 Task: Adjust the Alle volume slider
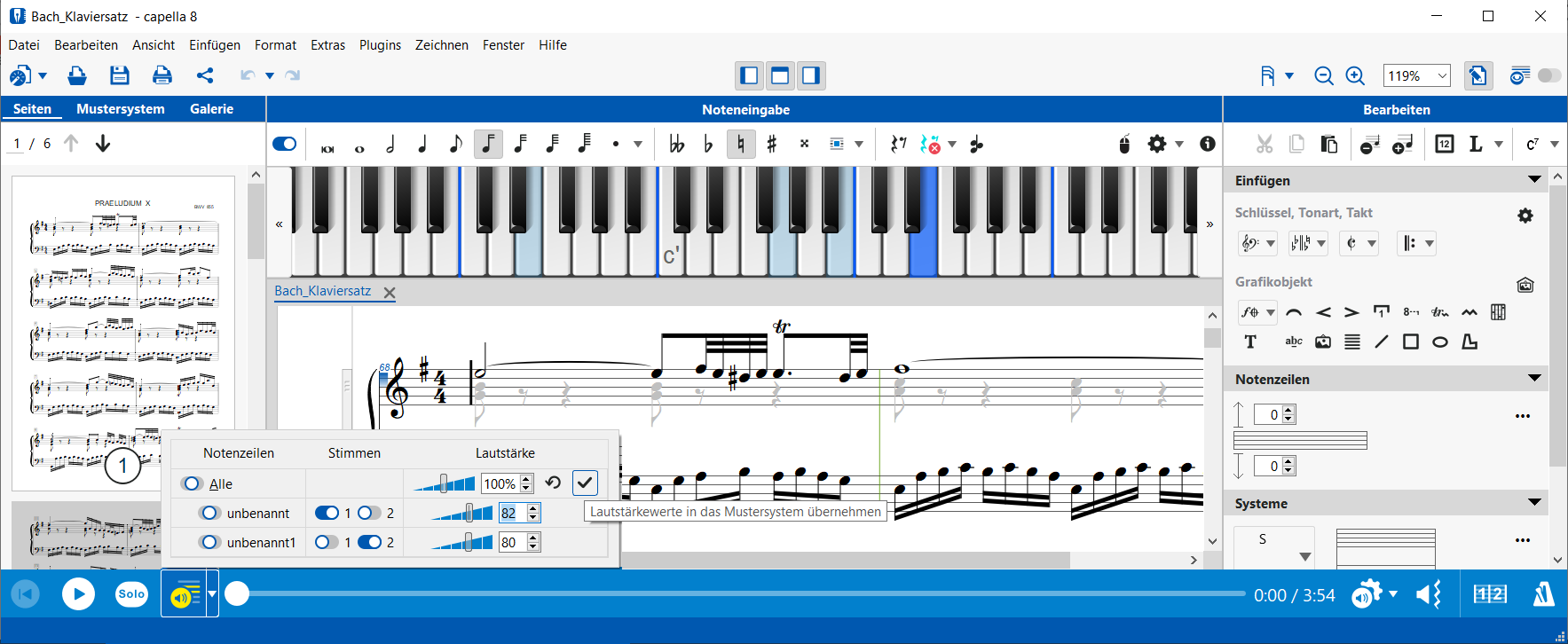point(444,483)
